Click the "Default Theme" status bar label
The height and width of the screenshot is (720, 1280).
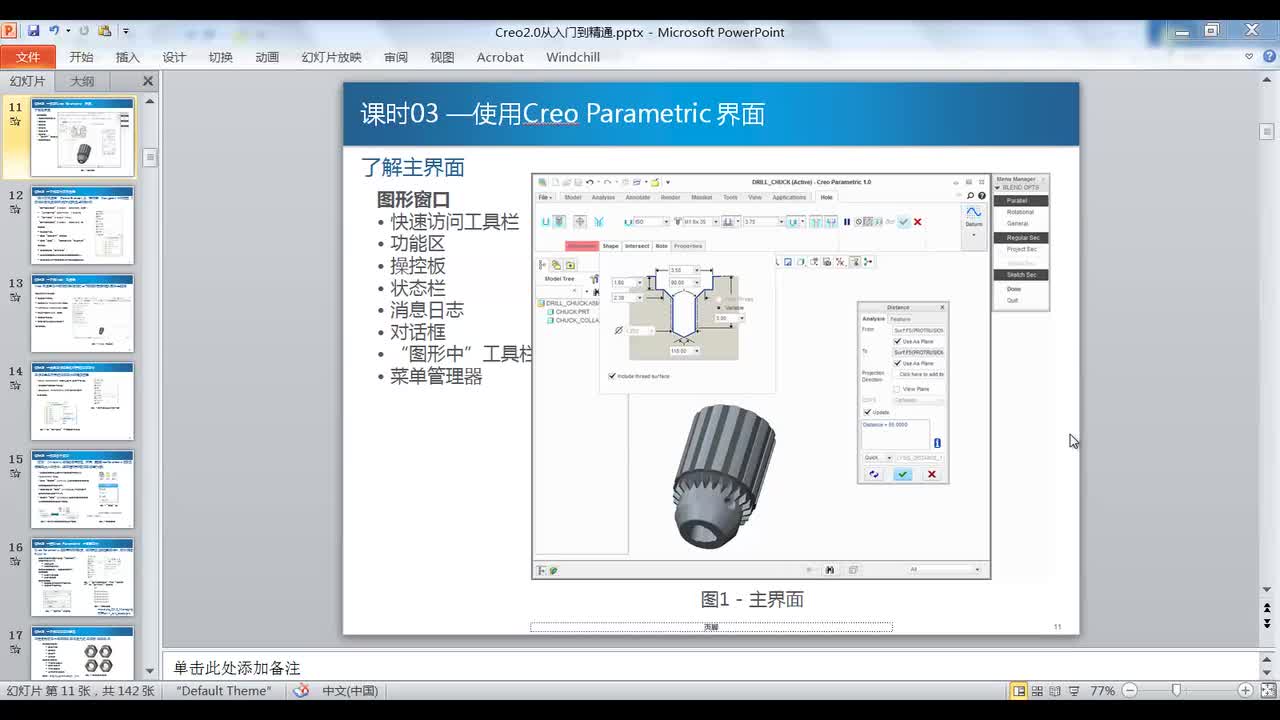[x=223, y=691]
